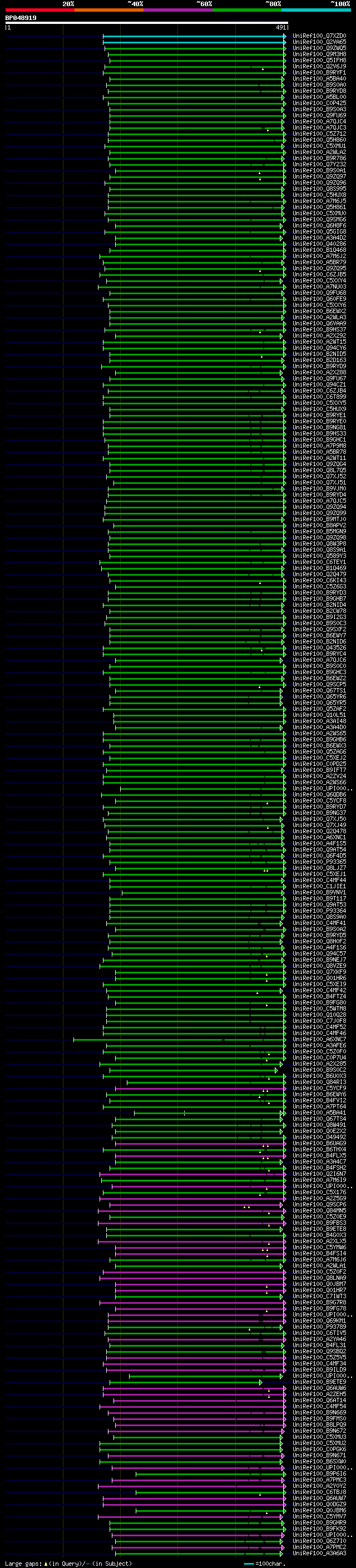Select the UniRef100_C0P425 label
356x1568 pixels.
(319, 103)
